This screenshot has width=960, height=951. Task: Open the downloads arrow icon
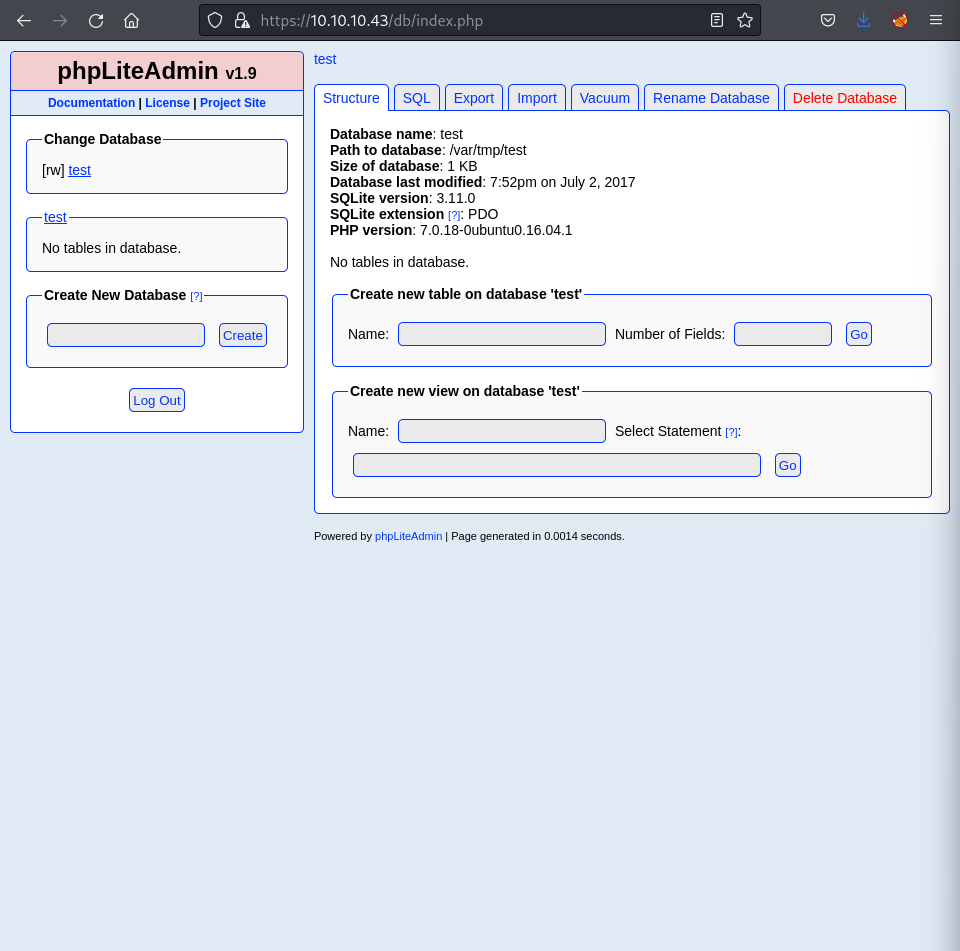[x=864, y=20]
